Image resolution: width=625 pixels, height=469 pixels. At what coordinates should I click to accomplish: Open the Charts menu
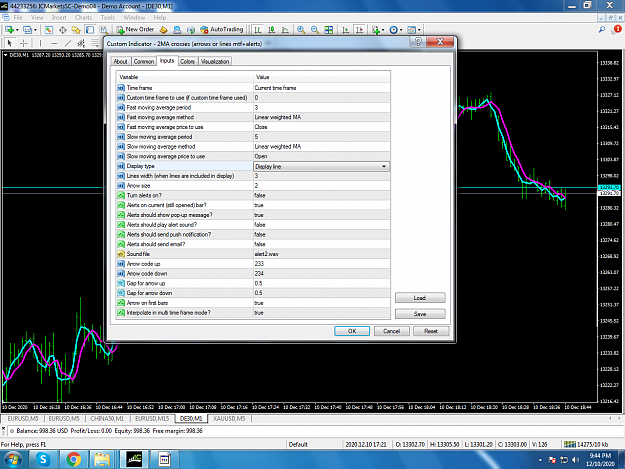(83, 18)
